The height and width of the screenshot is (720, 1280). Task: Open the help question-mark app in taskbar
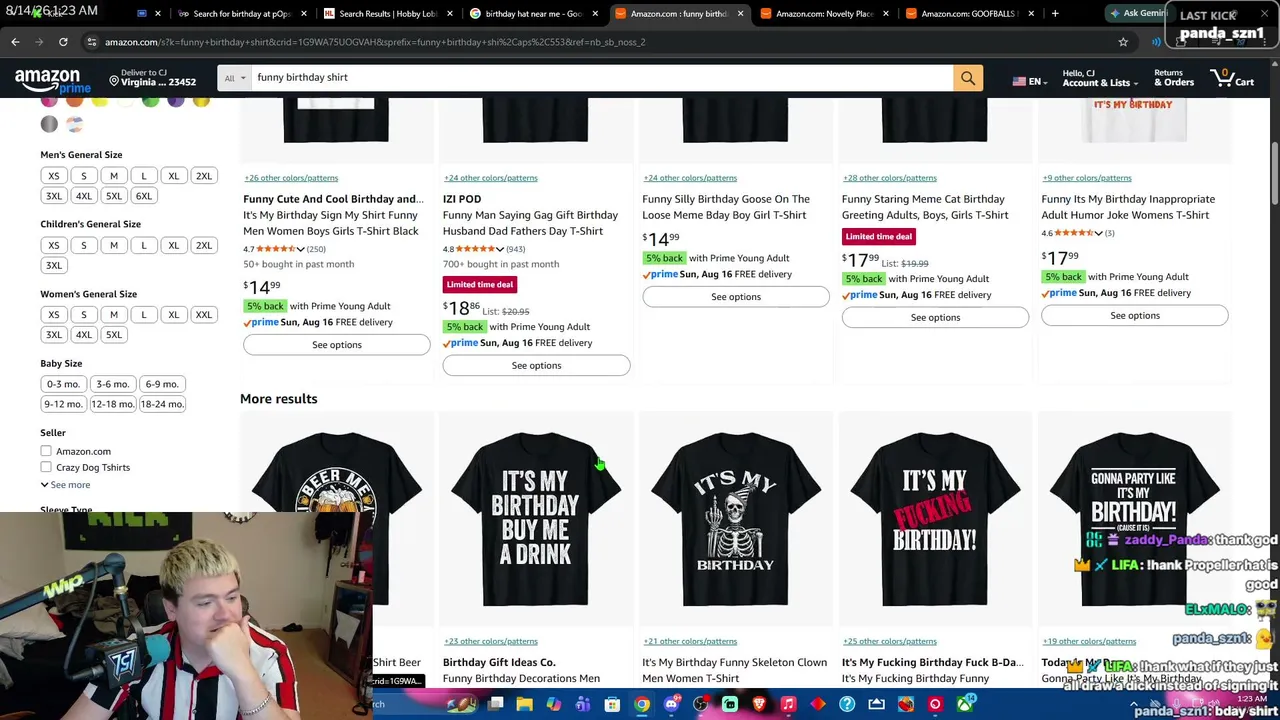point(847,704)
